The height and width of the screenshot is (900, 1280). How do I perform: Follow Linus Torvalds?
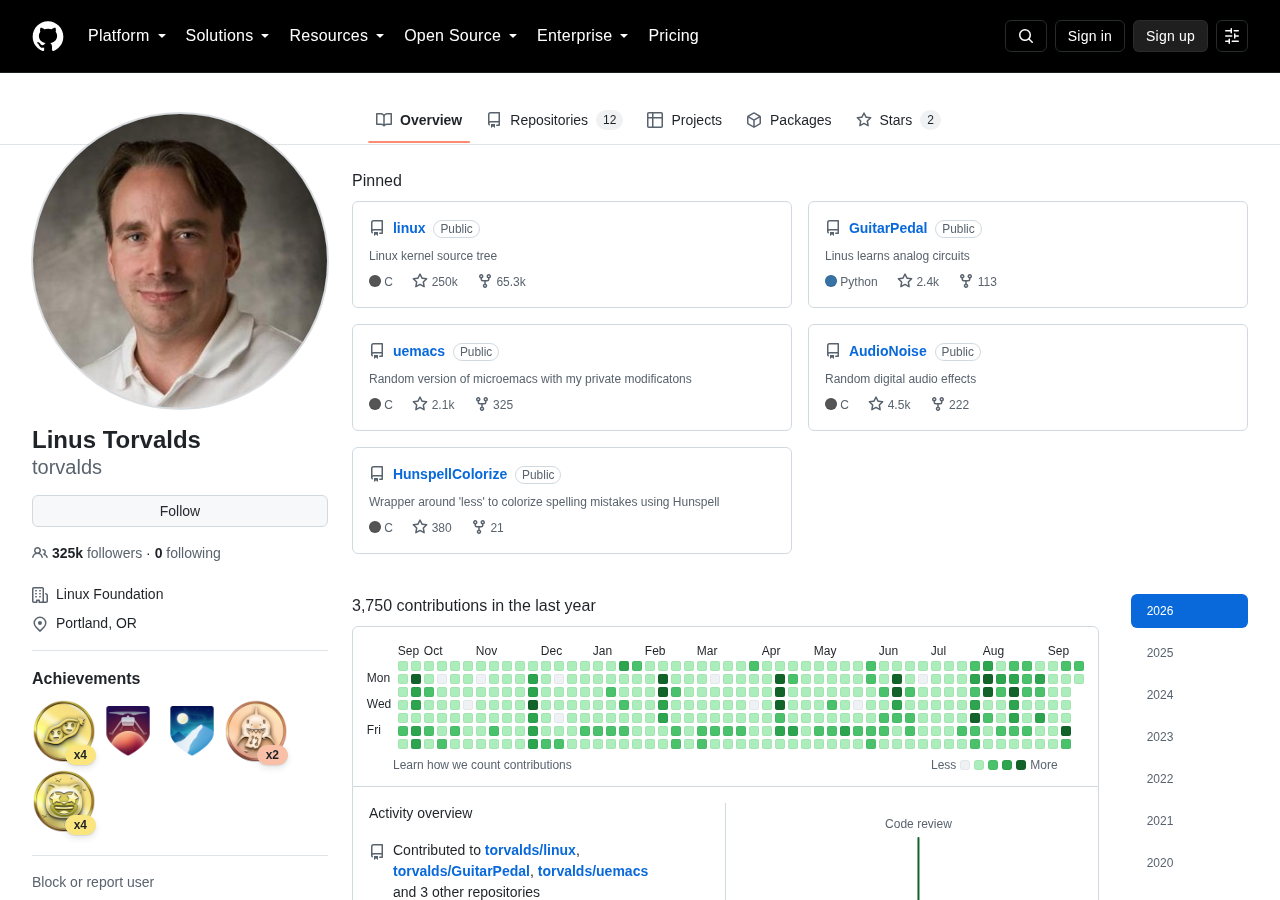180,511
